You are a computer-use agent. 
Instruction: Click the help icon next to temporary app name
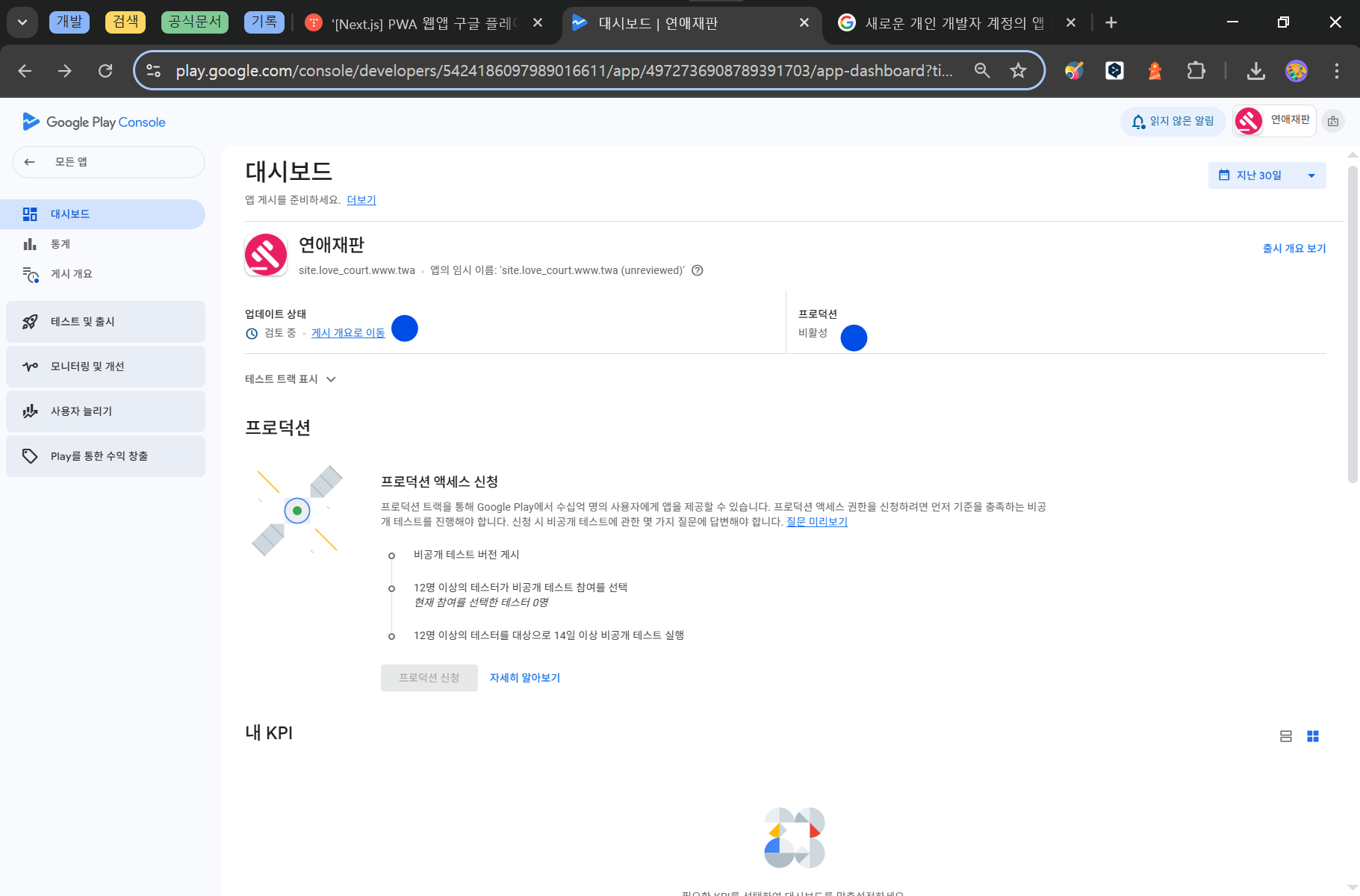click(698, 270)
